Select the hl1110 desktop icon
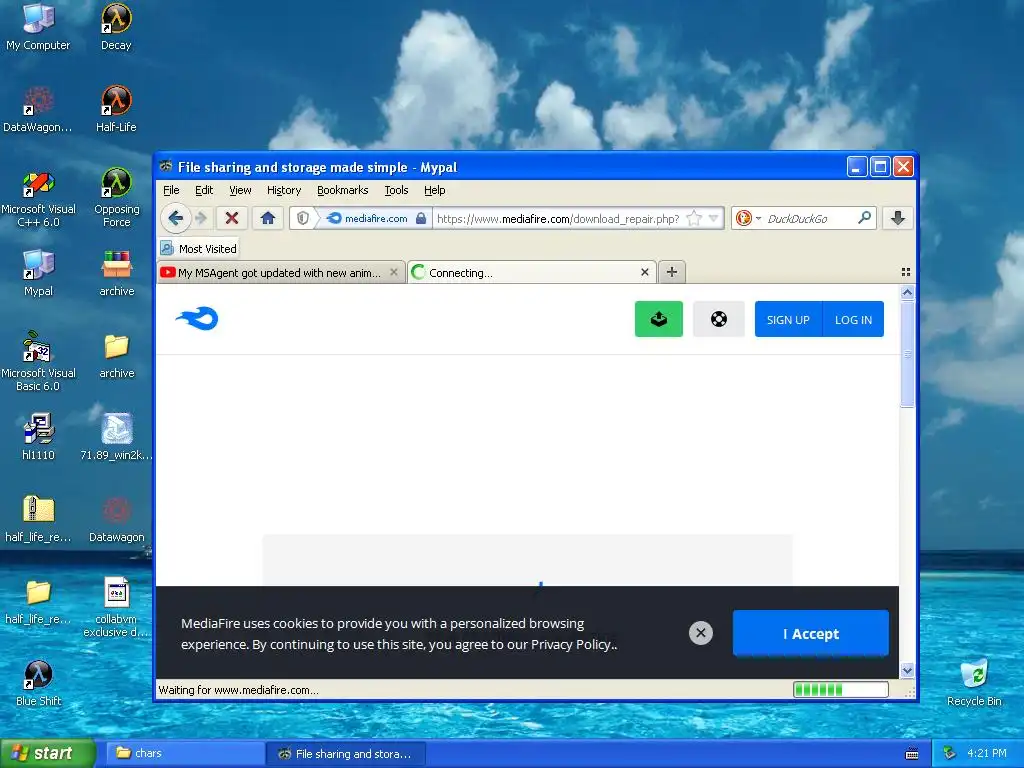The image size is (1024, 768). [38, 437]
